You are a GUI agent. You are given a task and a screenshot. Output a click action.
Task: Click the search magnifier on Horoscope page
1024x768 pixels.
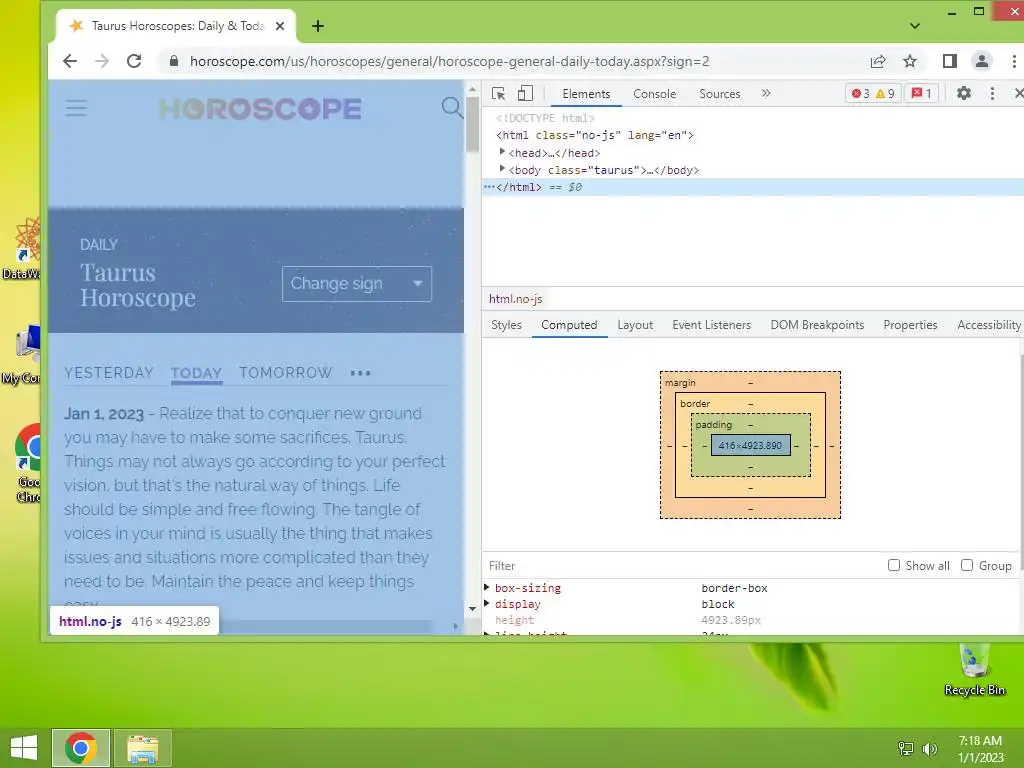tap(452, 107)
